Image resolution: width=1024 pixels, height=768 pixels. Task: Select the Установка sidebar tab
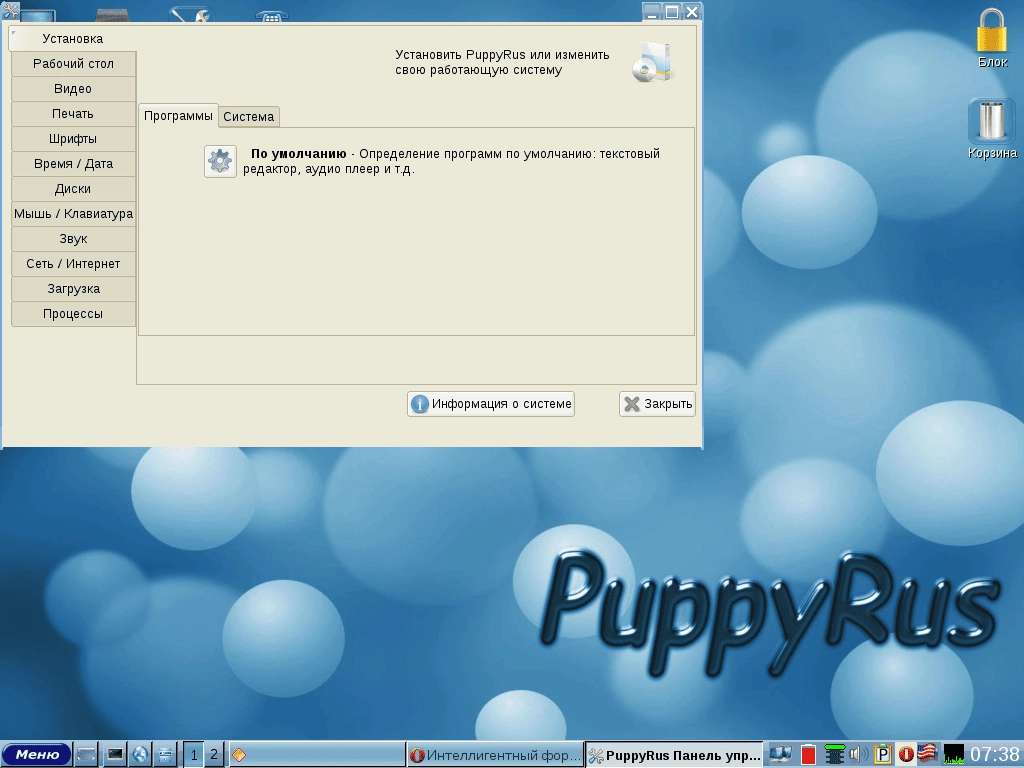(72, 39)
